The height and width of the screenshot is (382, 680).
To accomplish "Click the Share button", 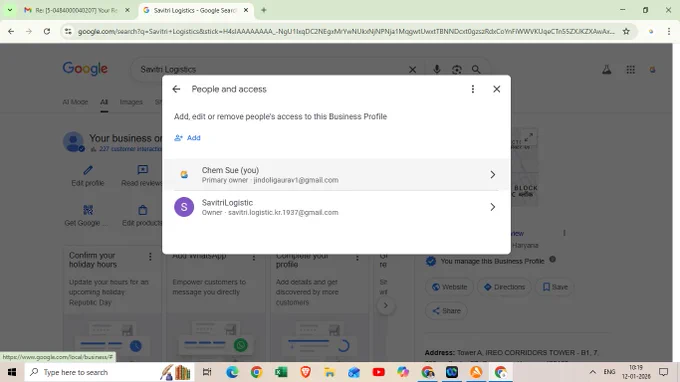I will tap(446, 311).
